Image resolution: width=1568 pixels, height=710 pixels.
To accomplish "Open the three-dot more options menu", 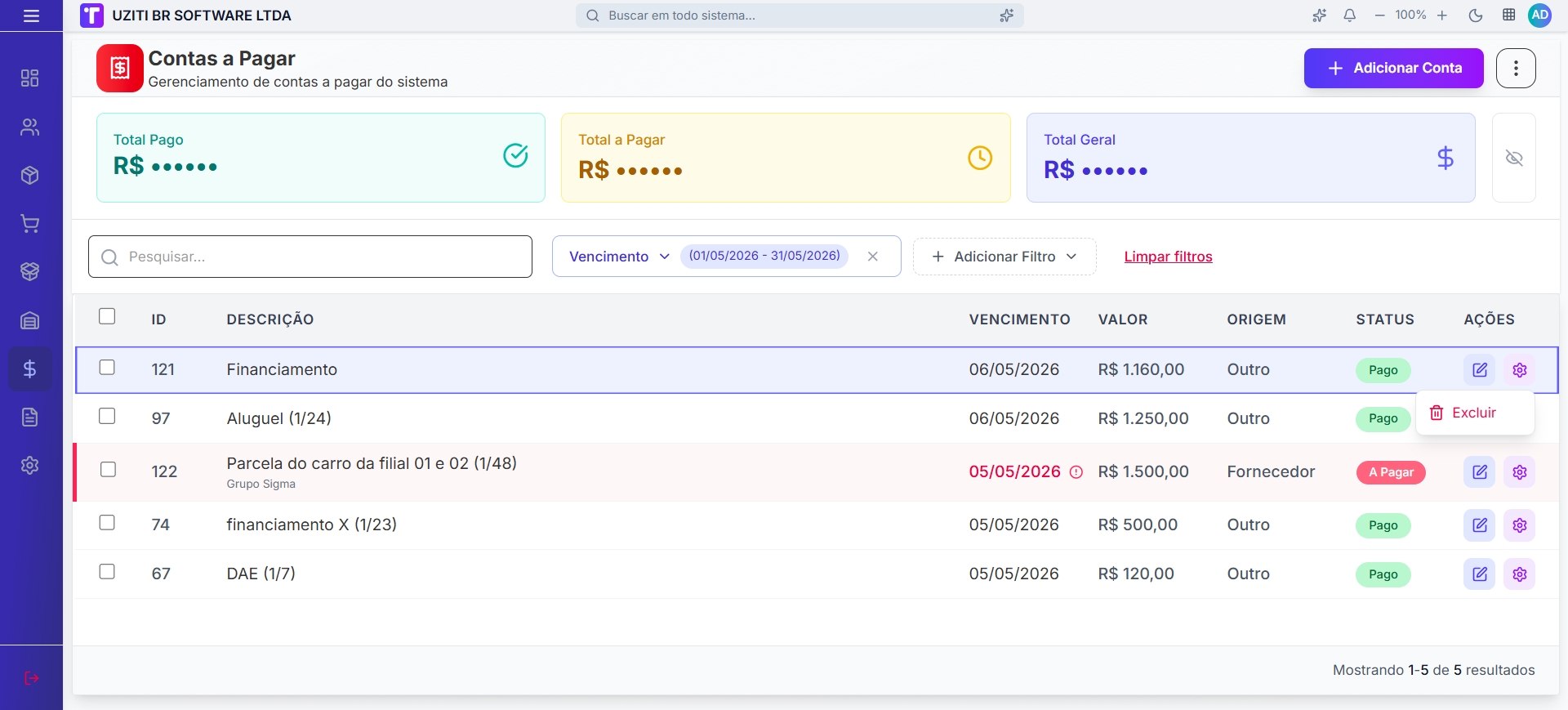I will tap(1516, 68).
